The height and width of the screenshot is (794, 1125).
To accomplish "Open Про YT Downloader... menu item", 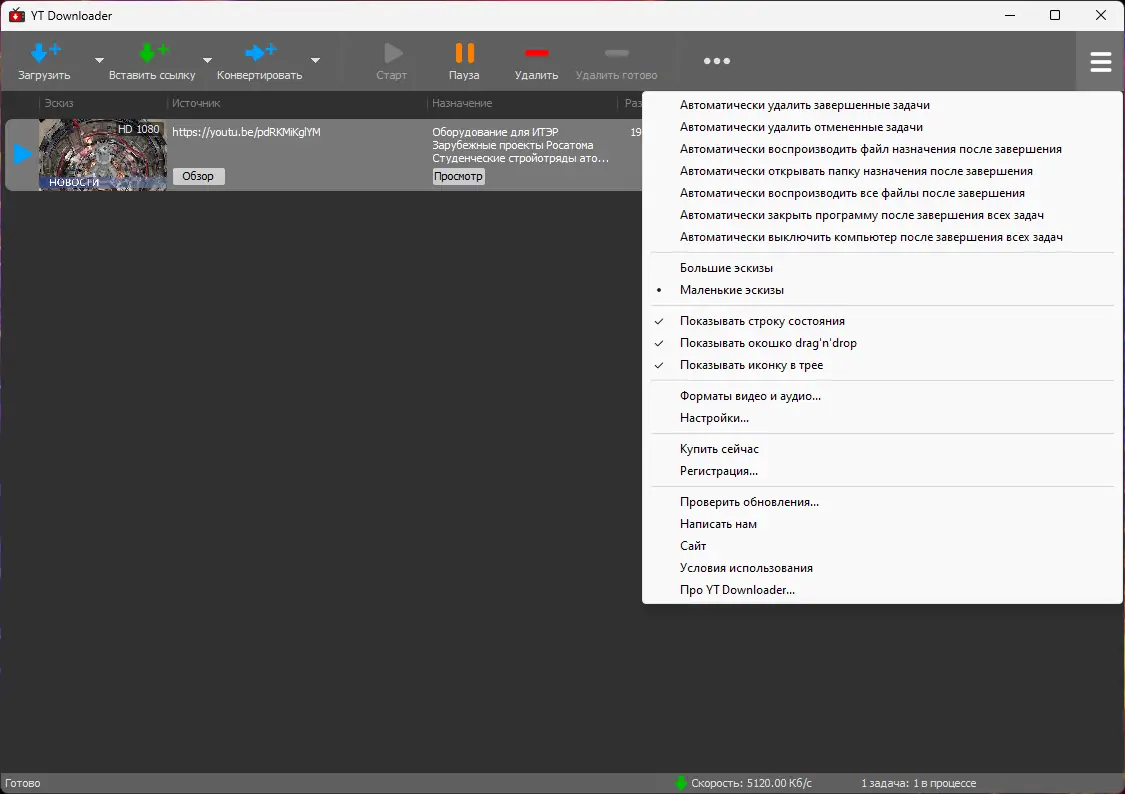I will 882,590.
